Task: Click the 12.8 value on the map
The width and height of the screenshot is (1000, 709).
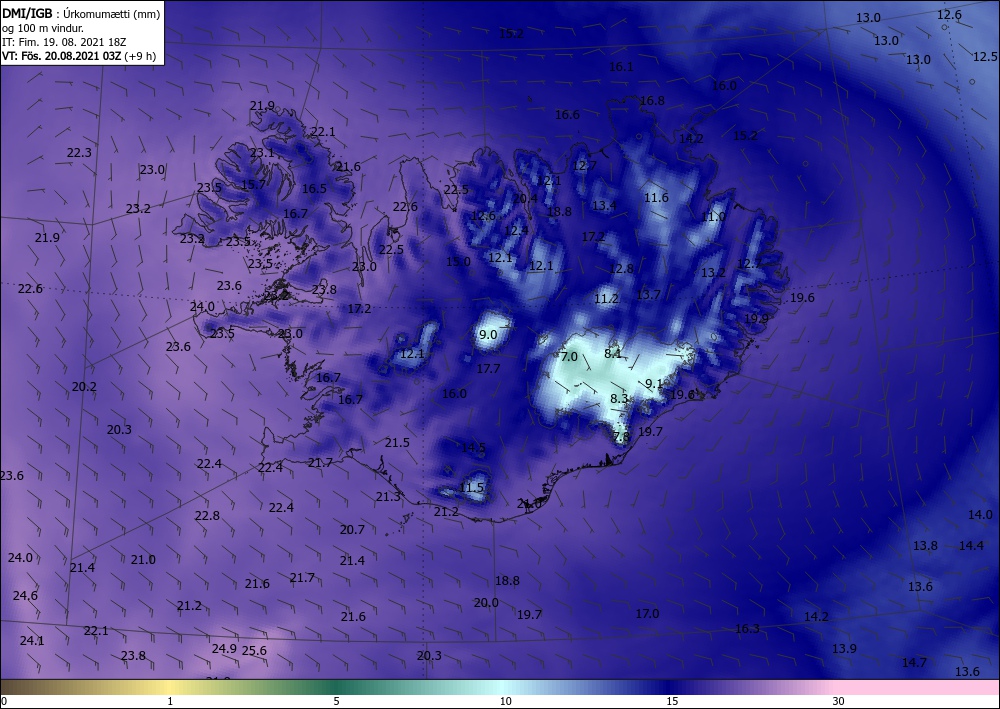Action: 621,268
